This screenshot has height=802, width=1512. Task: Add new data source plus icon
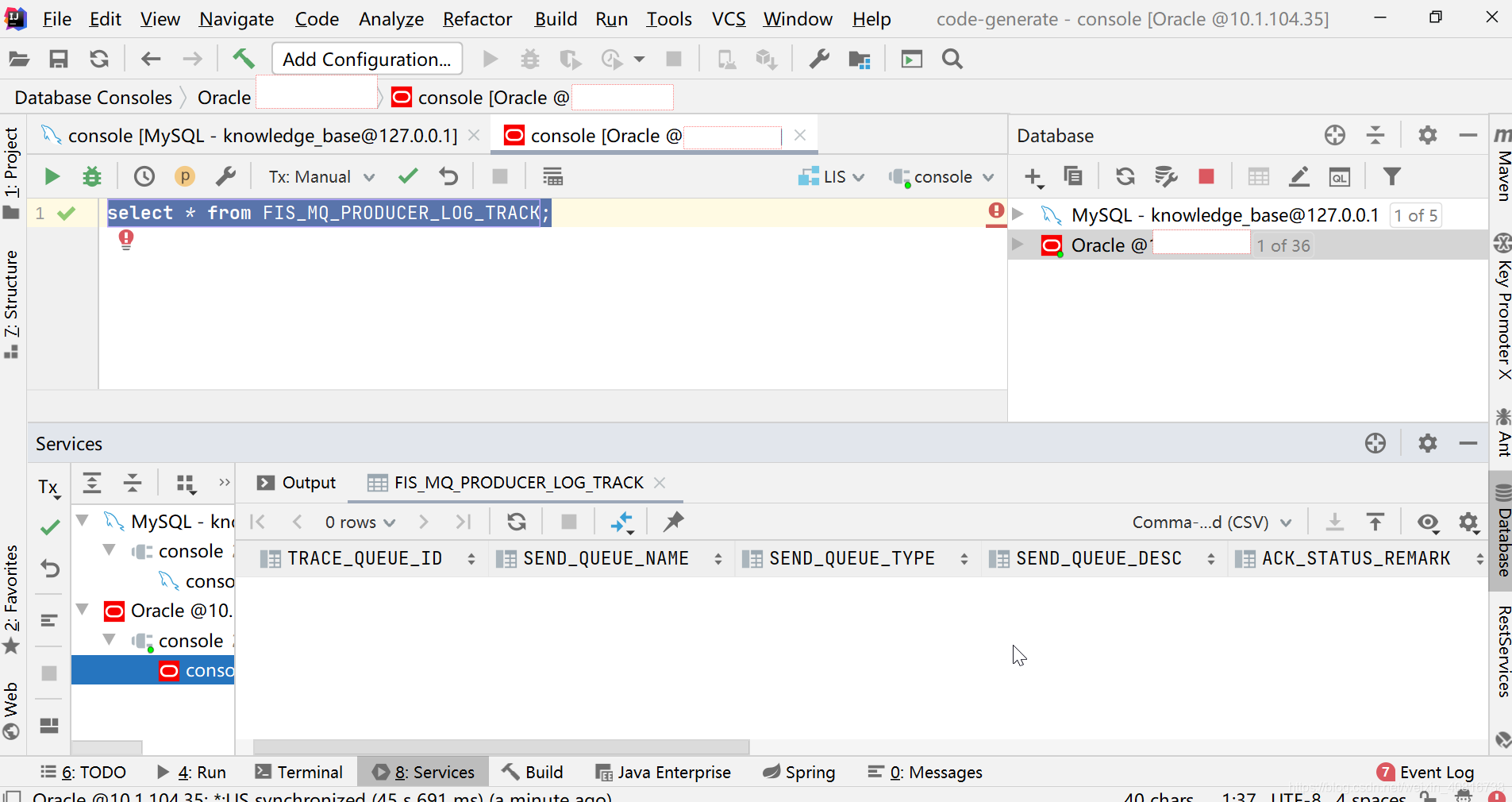[x=1033, y=176]
